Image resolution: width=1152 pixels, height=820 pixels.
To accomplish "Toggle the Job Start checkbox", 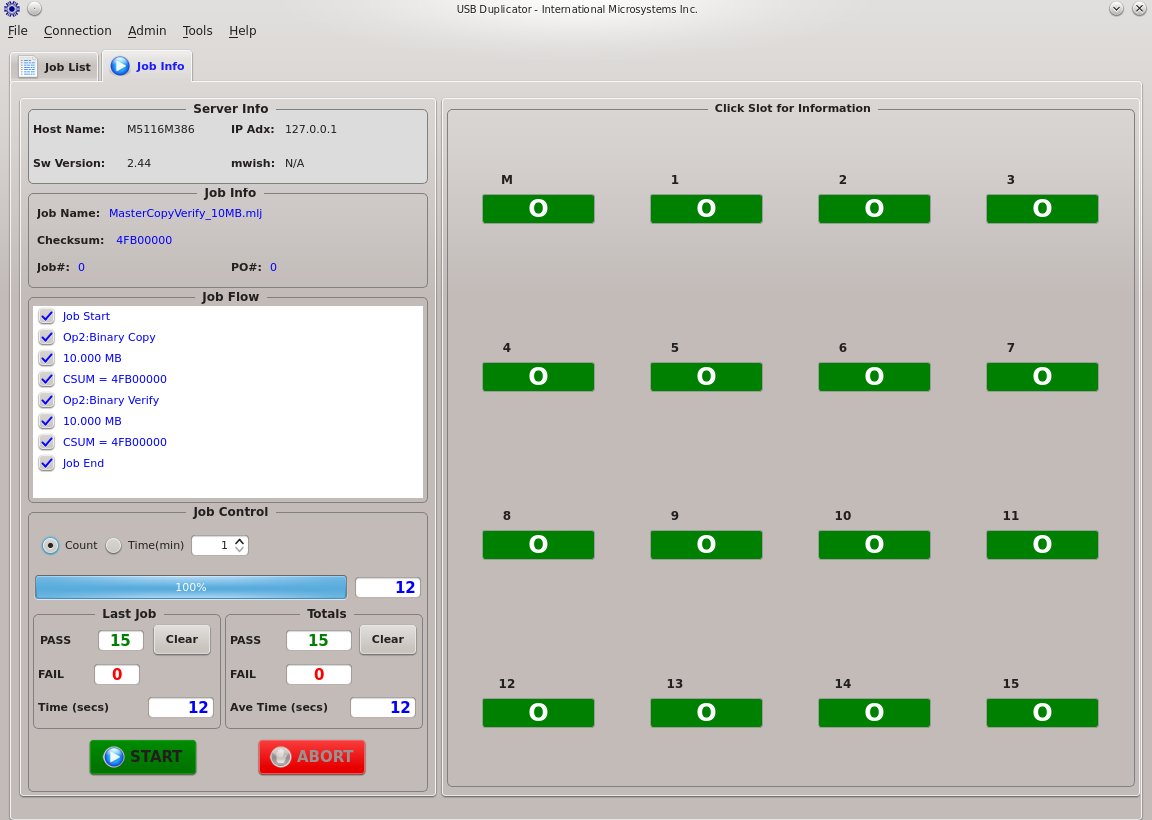I will [x=46, y=316].
